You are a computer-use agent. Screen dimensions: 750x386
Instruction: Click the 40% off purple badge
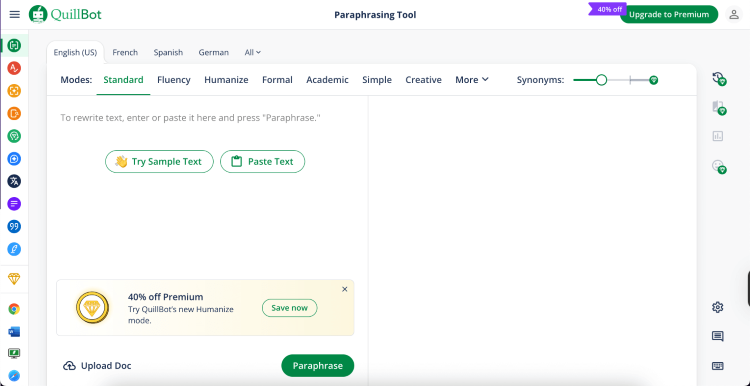pyautogui.click(x=608, y=9)
